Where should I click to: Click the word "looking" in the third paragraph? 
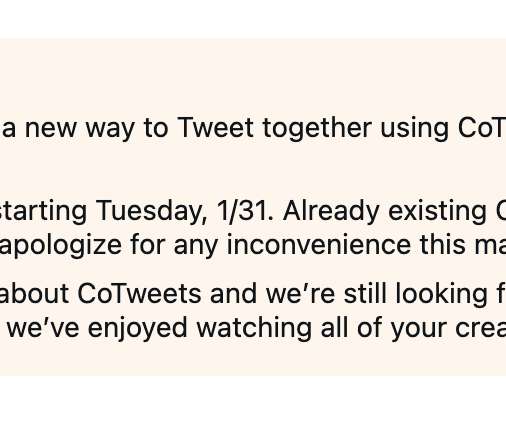click(441, 296)
